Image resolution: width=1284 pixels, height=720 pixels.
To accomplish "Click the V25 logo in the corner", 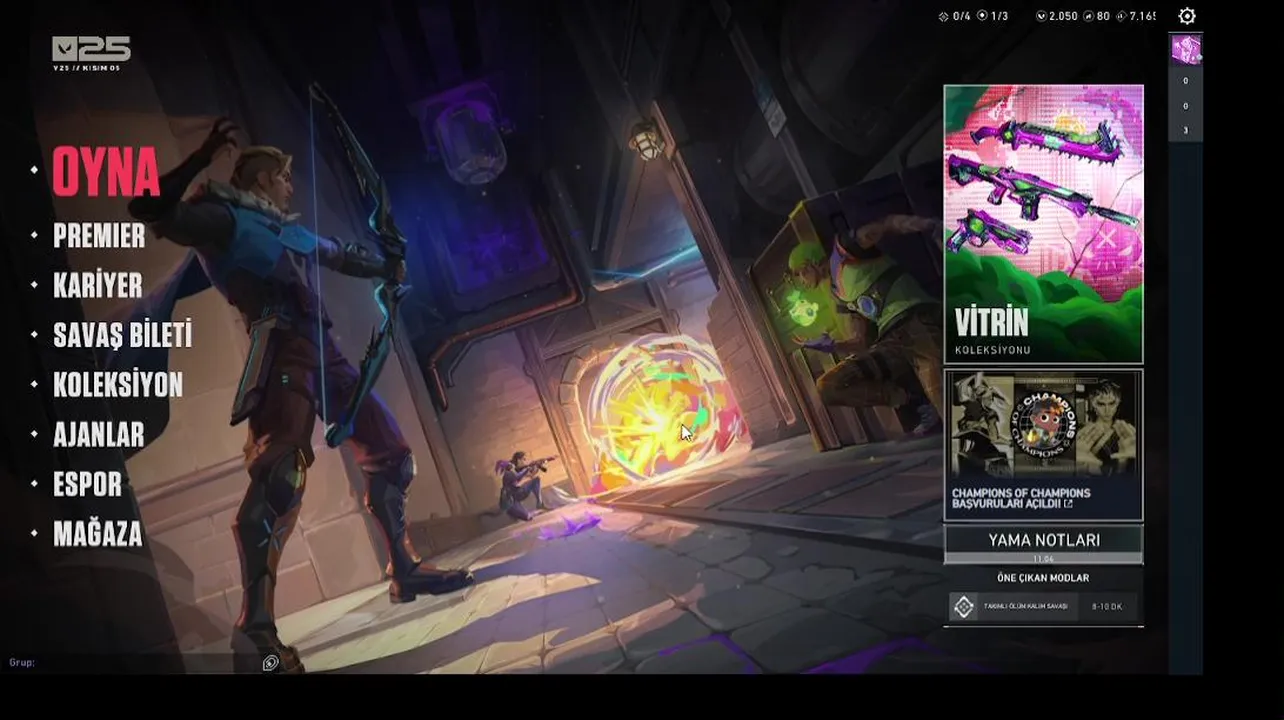I will click(x=91, y=49).
